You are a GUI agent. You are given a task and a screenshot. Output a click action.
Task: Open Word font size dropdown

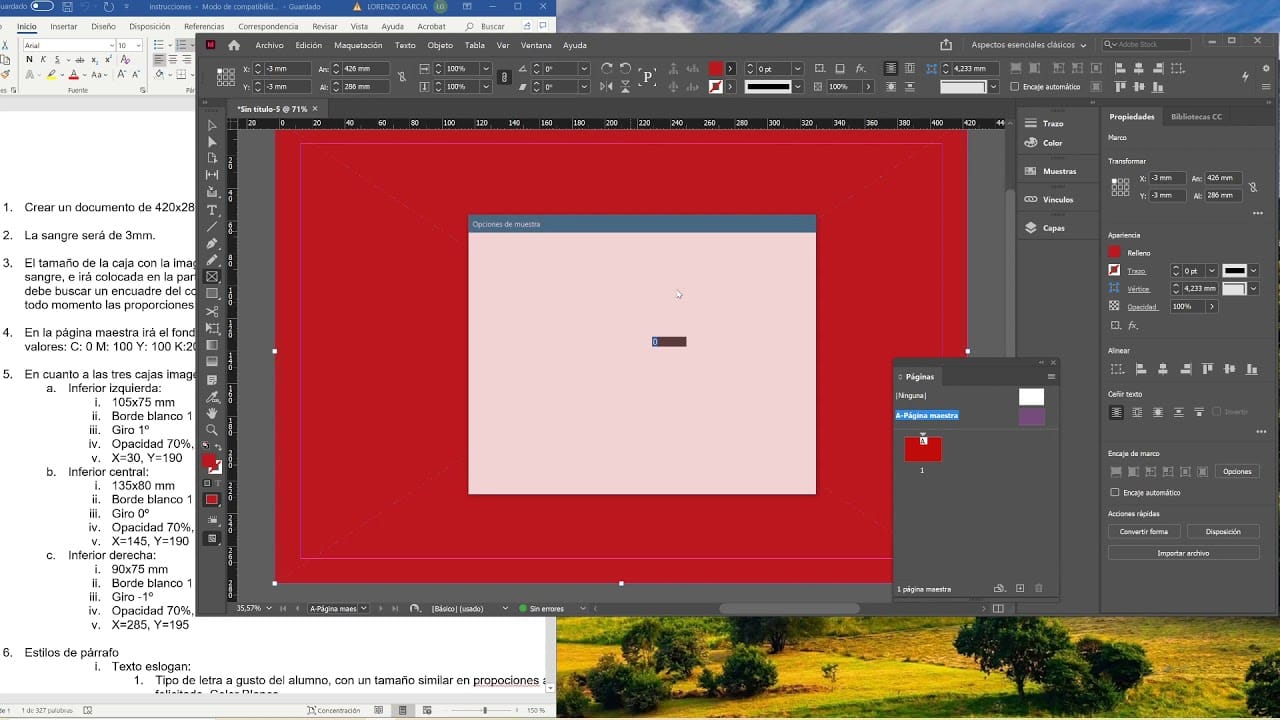click(x=137, y=45)
